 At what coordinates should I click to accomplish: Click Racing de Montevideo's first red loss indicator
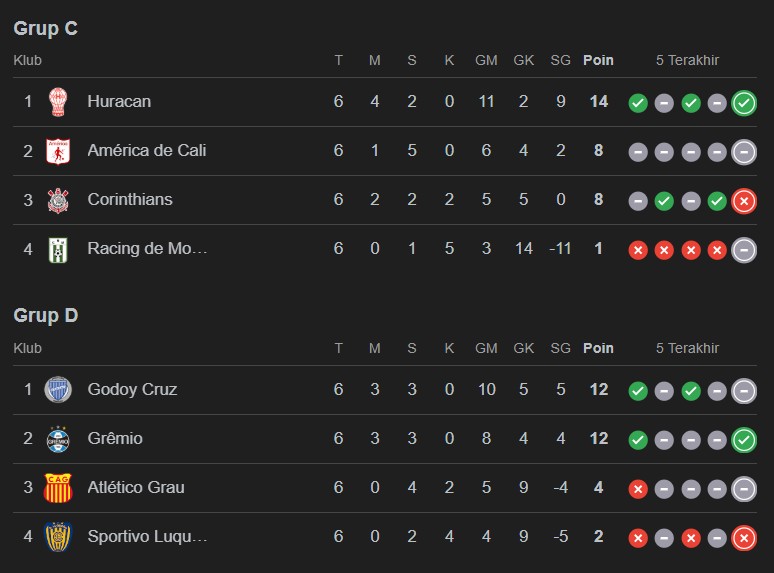638,250
